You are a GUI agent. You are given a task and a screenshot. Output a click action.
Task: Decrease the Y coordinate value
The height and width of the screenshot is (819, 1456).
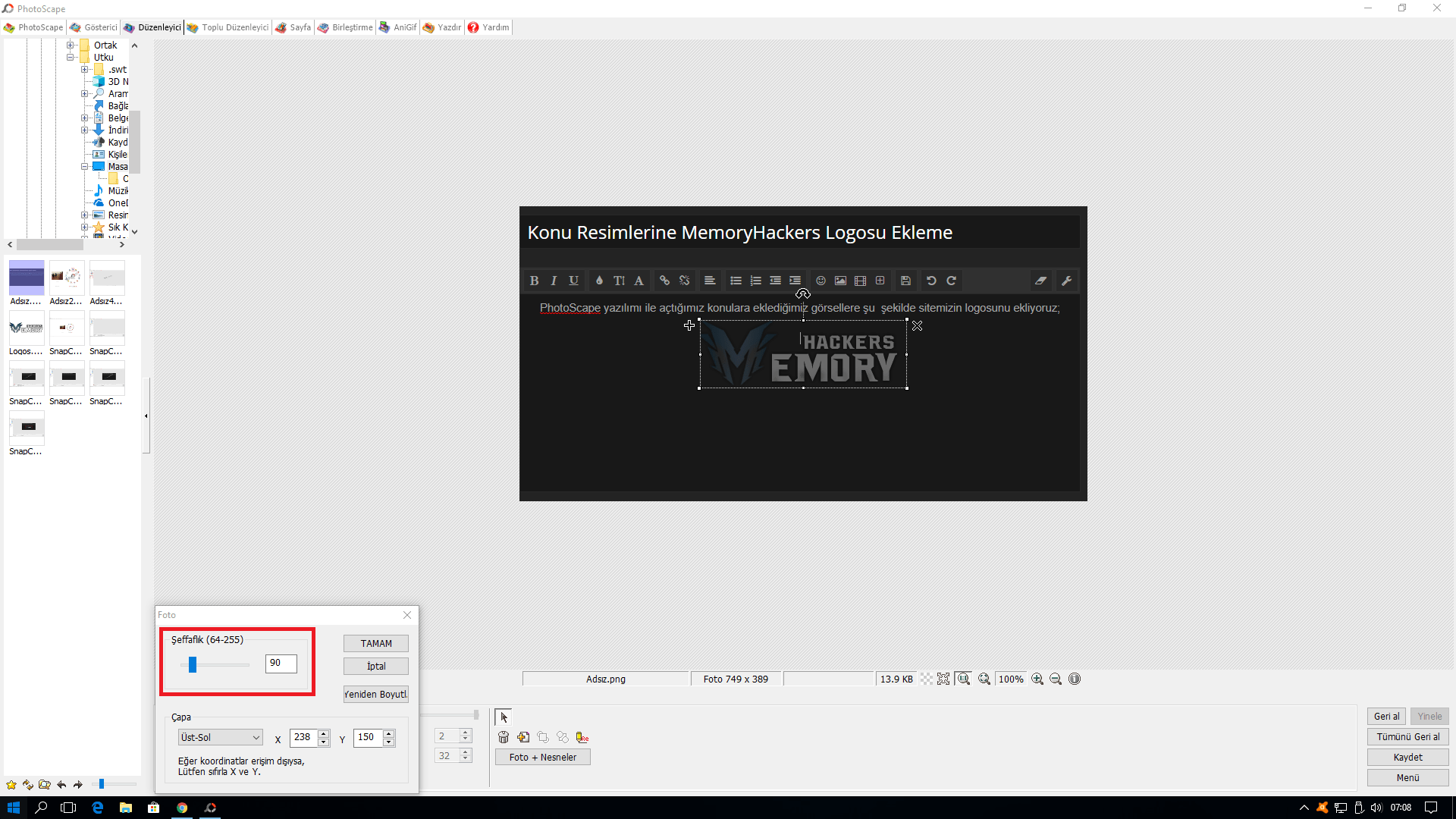(389, 742)
